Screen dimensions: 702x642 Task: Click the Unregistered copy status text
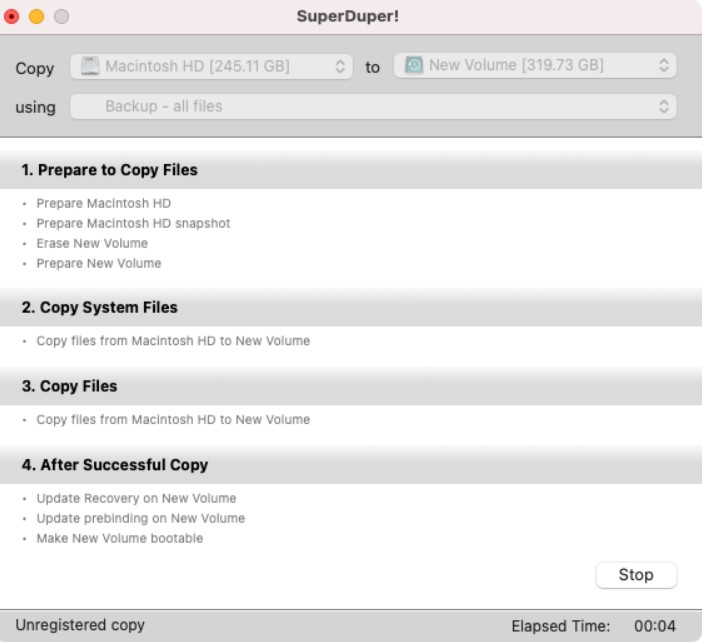click(80, 625)
